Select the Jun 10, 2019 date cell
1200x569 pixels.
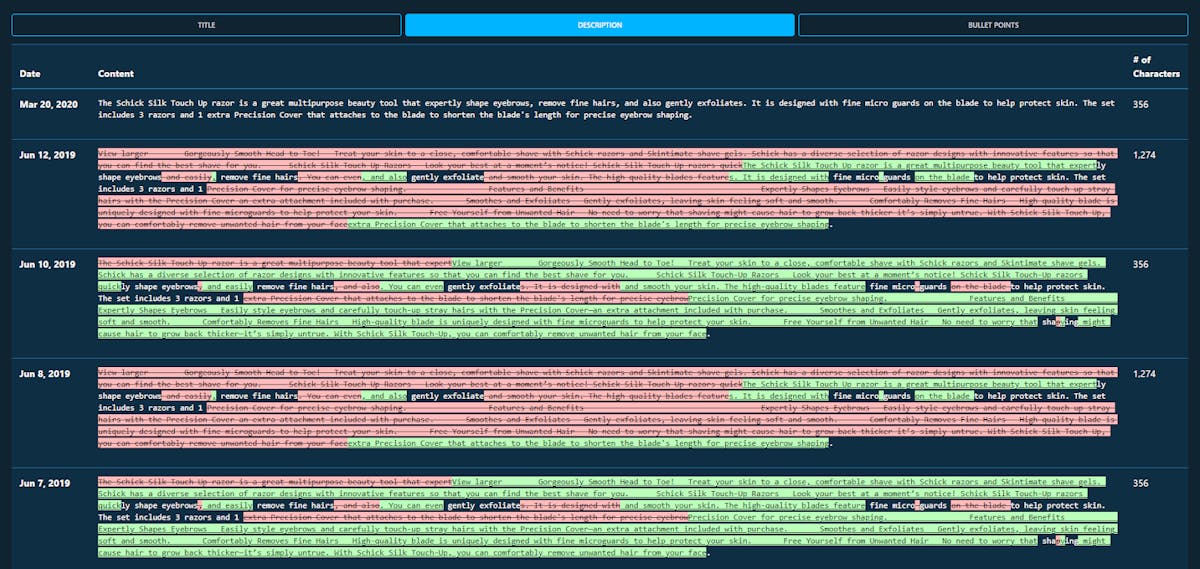point(47,264)
